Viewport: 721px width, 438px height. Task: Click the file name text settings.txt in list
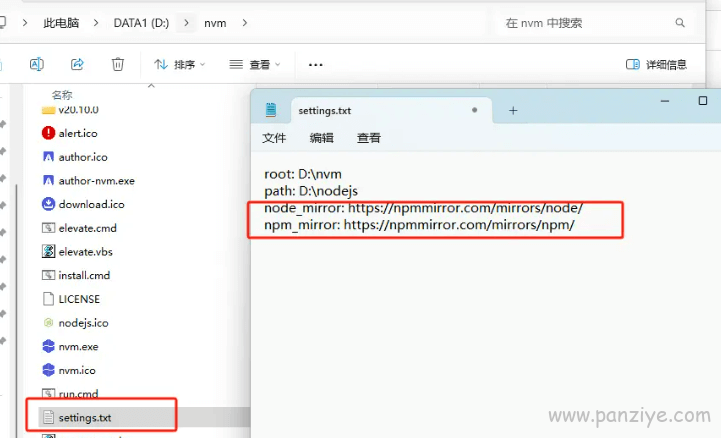85,418
